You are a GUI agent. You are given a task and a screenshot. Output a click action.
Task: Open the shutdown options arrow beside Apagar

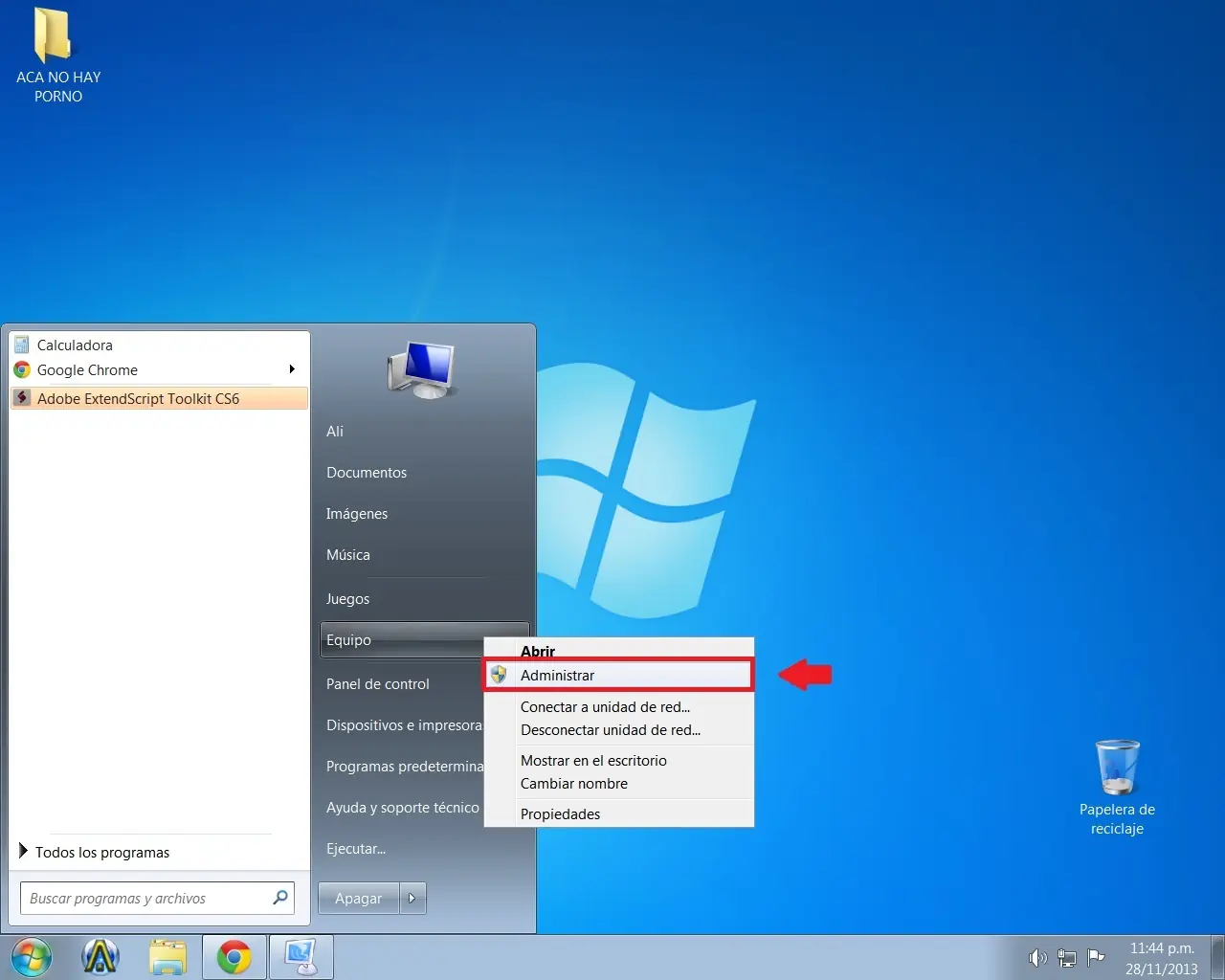tap(412, 898)
